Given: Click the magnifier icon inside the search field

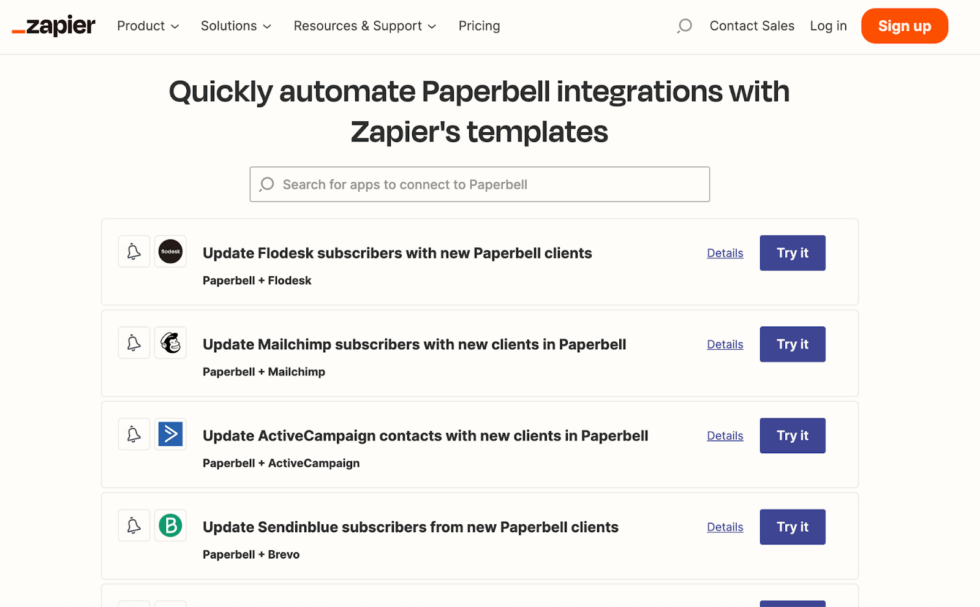Looking at the screenshot, I should 266,184.
